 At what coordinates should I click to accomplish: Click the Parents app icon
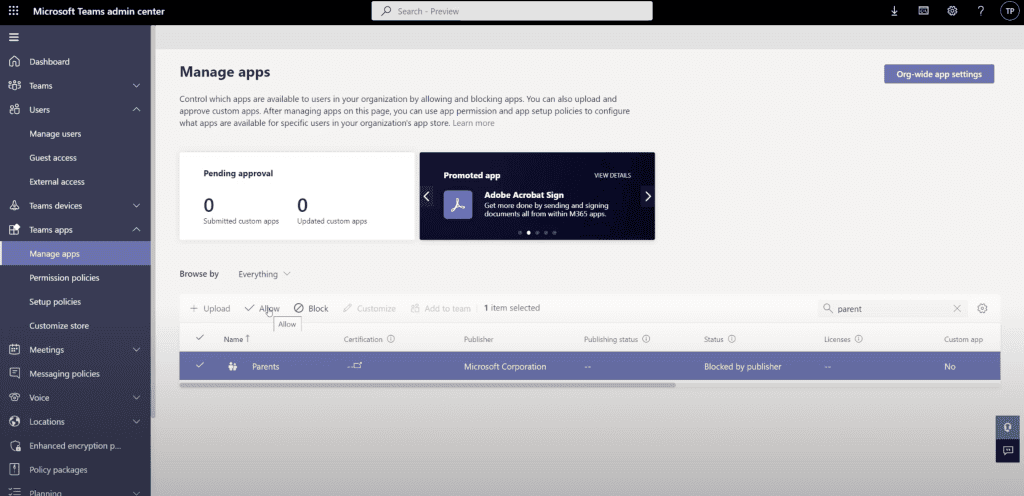tap(232, 367)
